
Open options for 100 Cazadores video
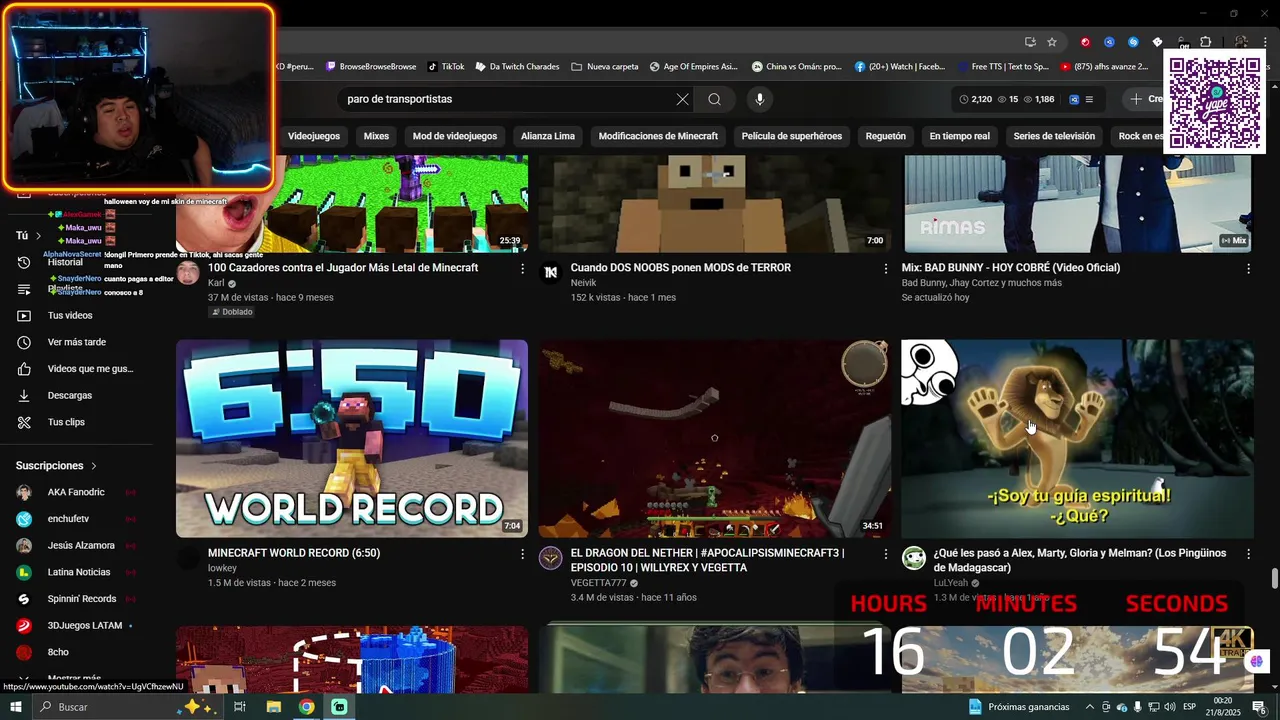tap(522, 268)
